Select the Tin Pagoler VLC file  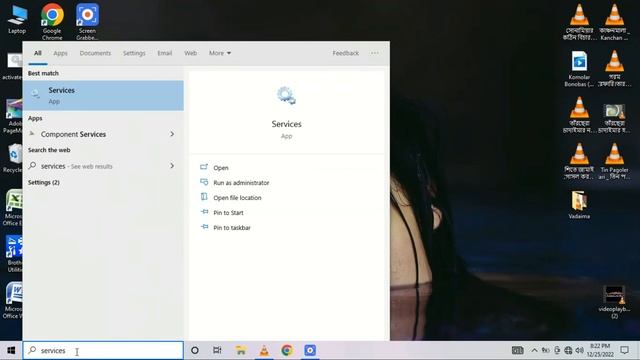point(614,161)
